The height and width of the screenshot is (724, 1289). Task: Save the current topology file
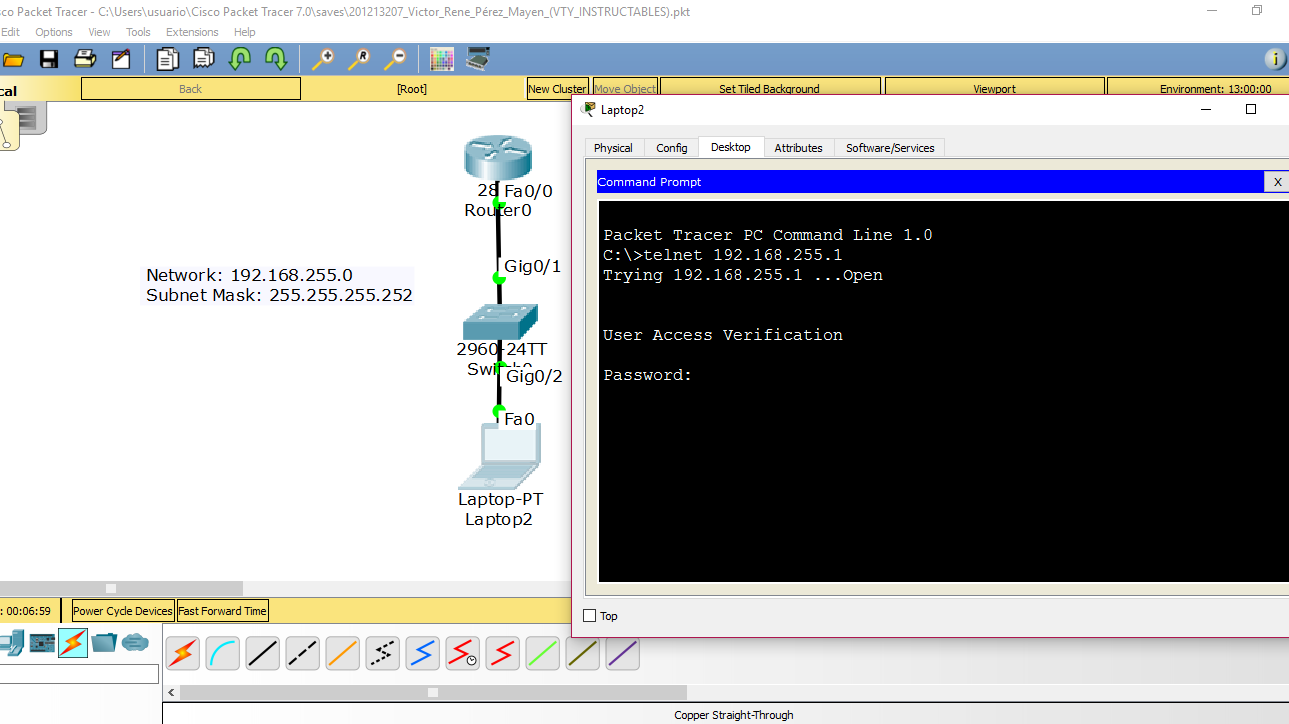(48, 59)
